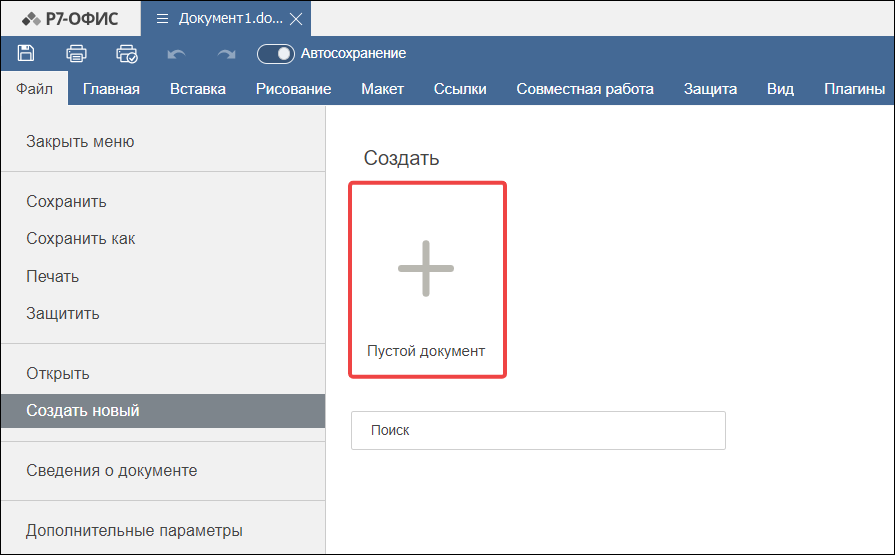Select Сохранить как menu item

163,239
